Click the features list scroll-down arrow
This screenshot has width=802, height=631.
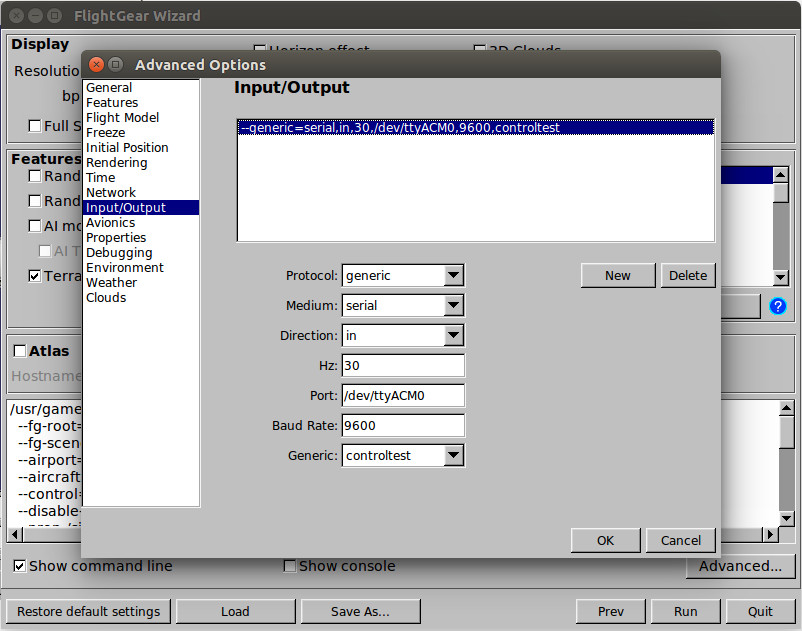tap(781, 278)
